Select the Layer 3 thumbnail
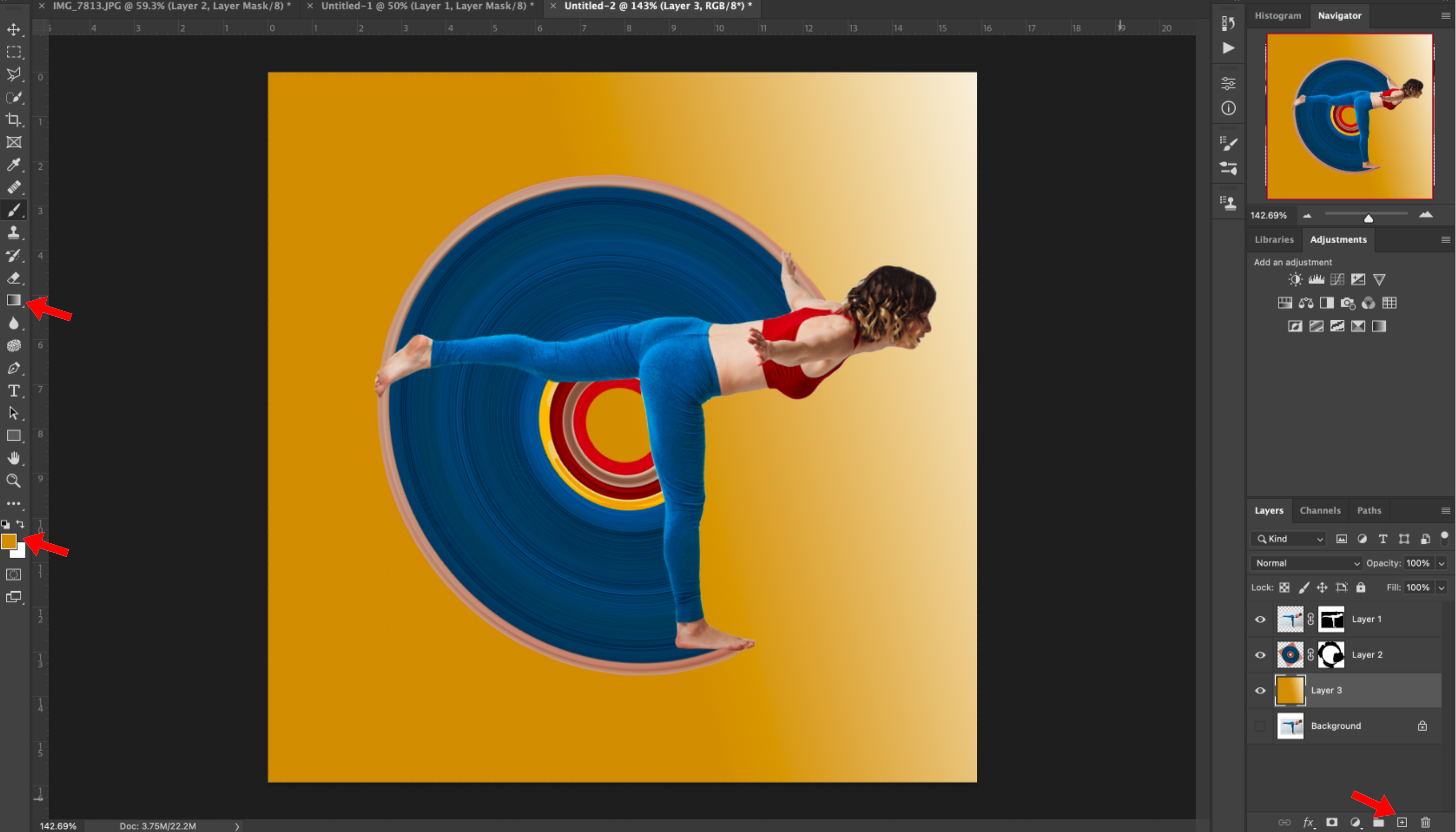Viewport: 1456px width, 832px height. tap(1290, 691)
